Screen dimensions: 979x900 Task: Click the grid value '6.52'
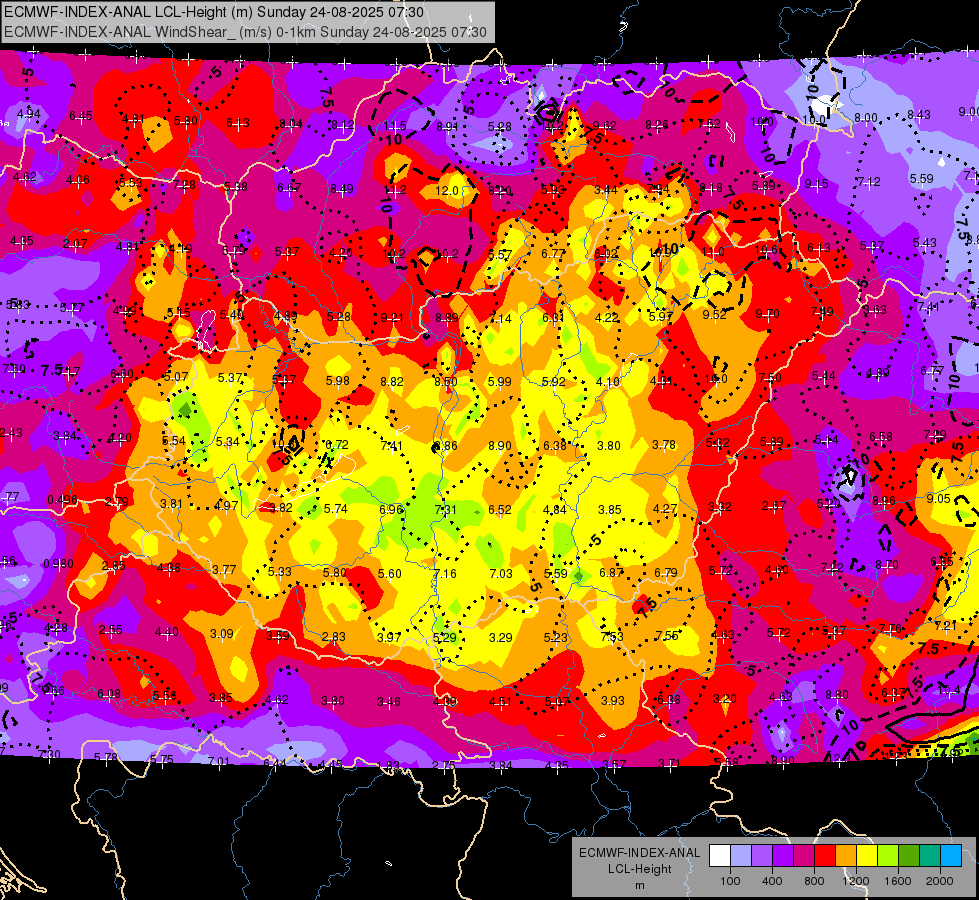click(499, 510)
